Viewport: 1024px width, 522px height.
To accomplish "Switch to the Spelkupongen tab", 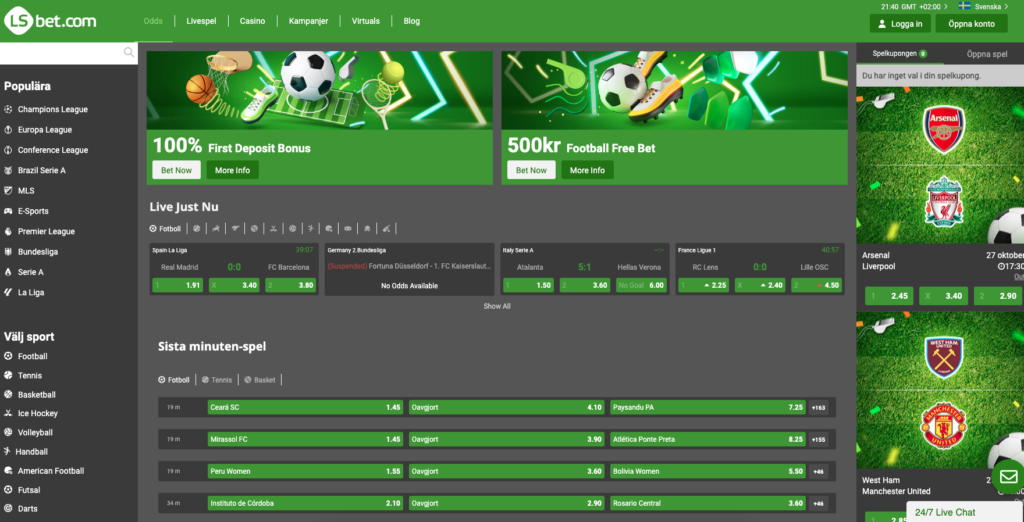I will [x=899, y=54].
